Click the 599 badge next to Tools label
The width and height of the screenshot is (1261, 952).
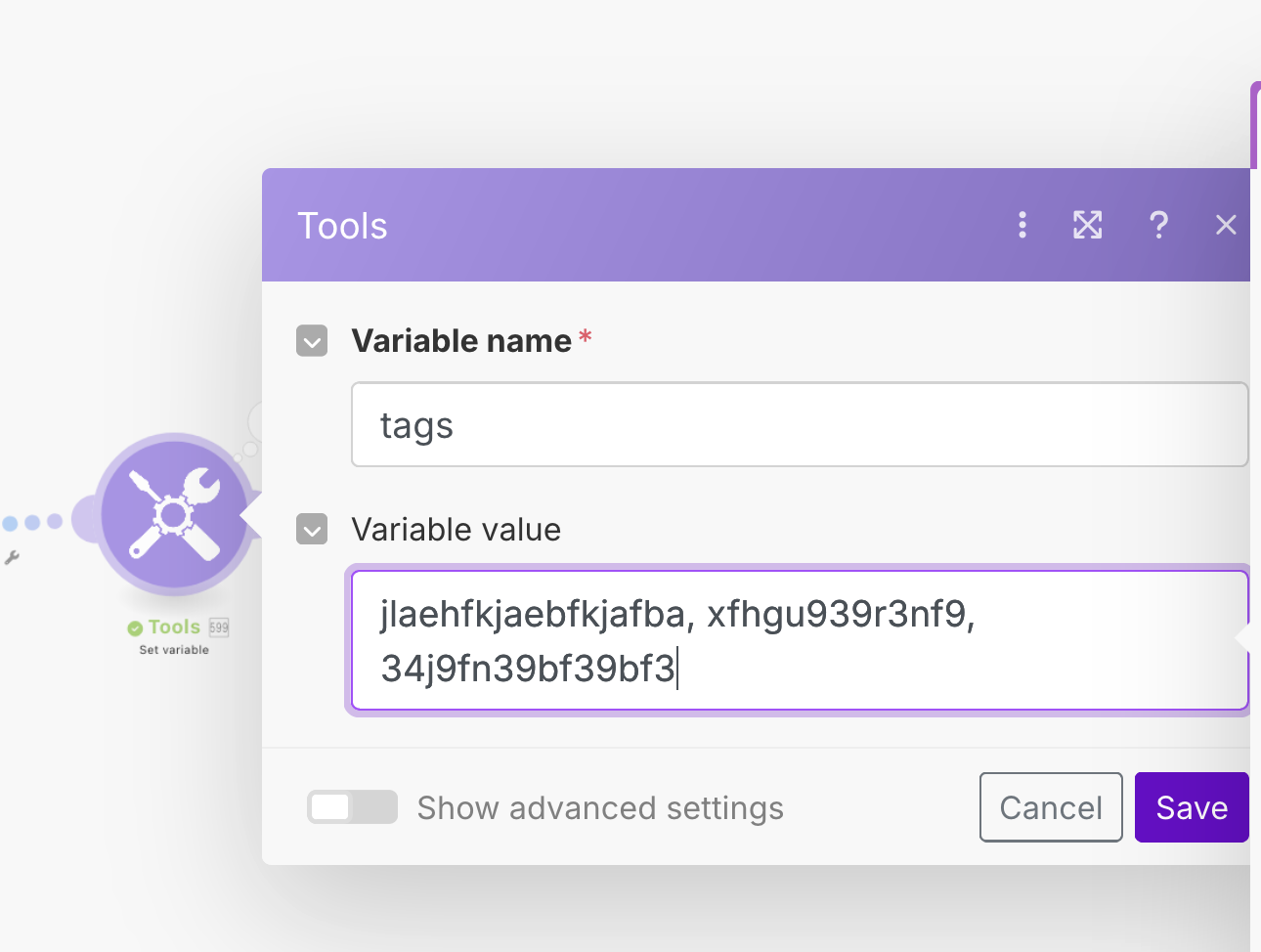click(219, 627)
